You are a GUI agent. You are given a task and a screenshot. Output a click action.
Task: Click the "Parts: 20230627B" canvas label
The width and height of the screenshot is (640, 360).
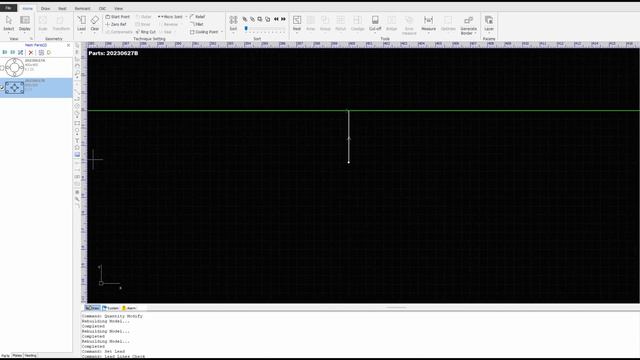point(113,53)
